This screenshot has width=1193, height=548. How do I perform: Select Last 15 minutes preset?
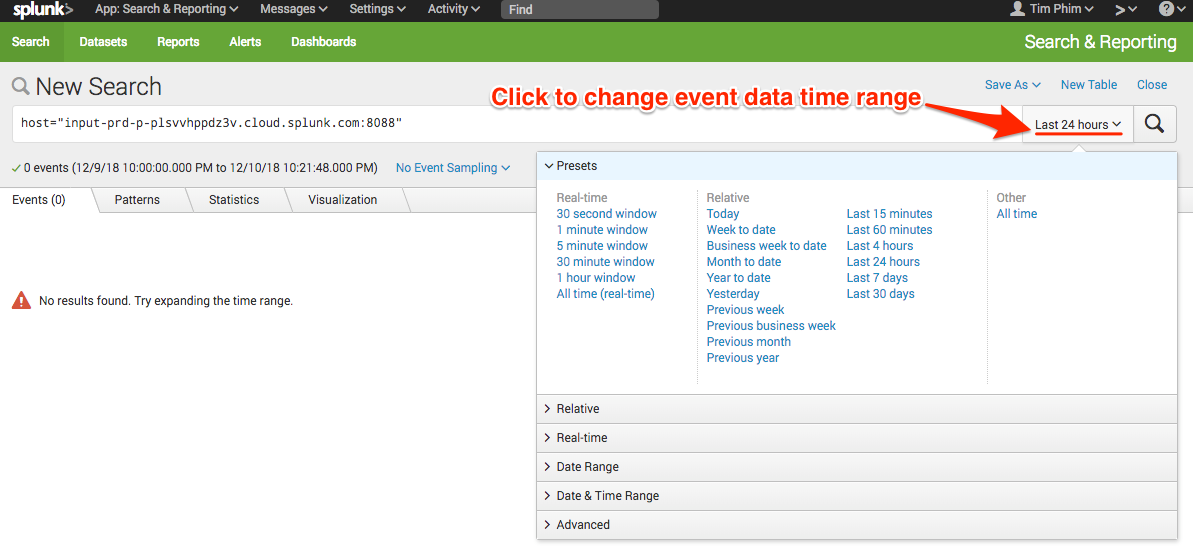point(889,214)
